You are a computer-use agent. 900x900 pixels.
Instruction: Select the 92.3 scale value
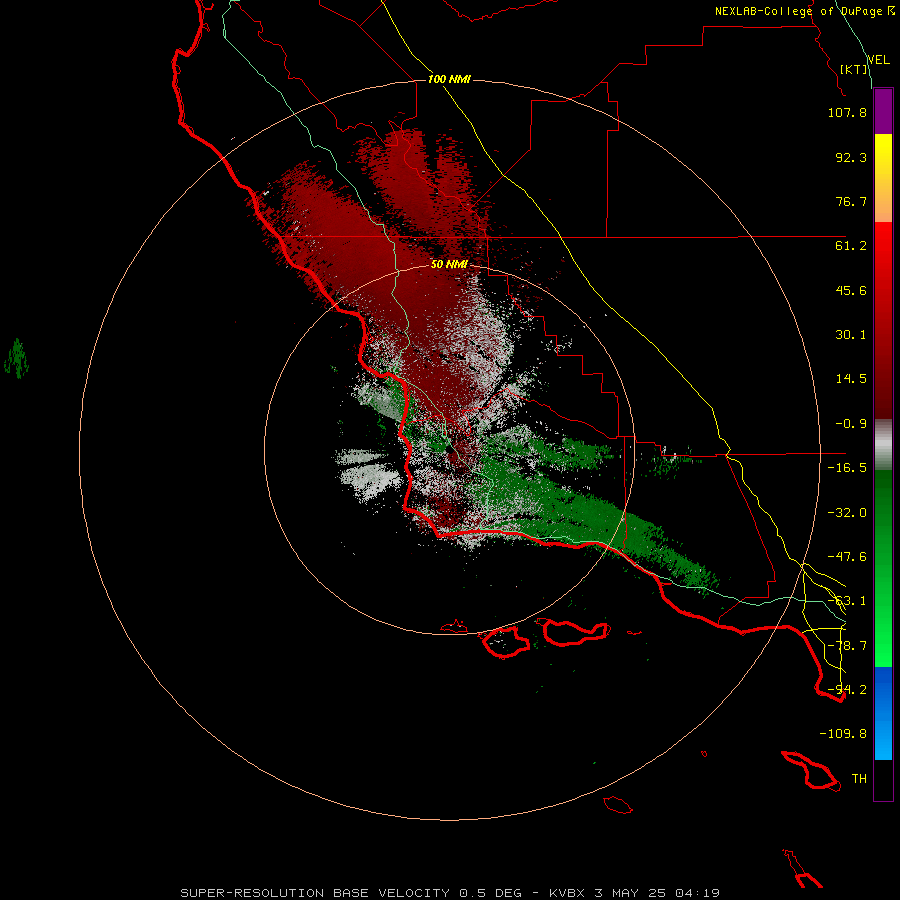(851, 157)
